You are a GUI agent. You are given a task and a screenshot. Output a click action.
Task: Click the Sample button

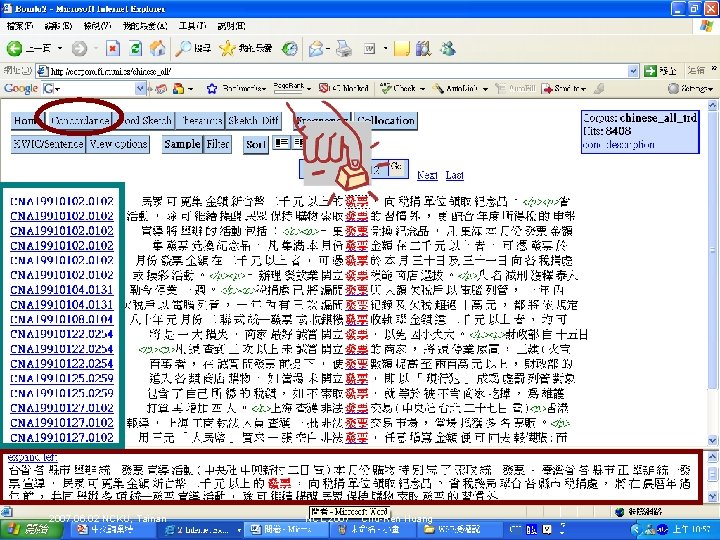[x=182, y=144]
